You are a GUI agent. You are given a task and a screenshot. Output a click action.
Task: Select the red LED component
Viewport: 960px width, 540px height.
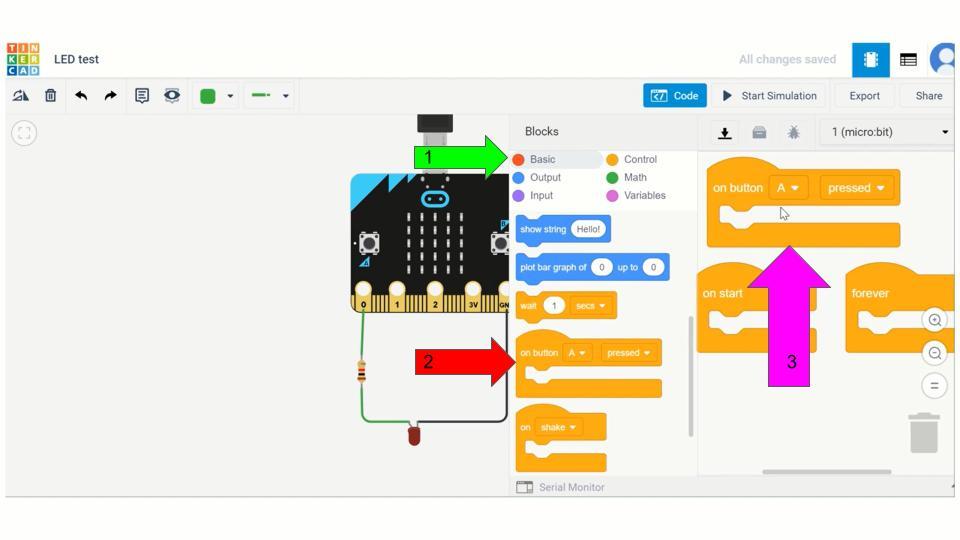(414, 435)
